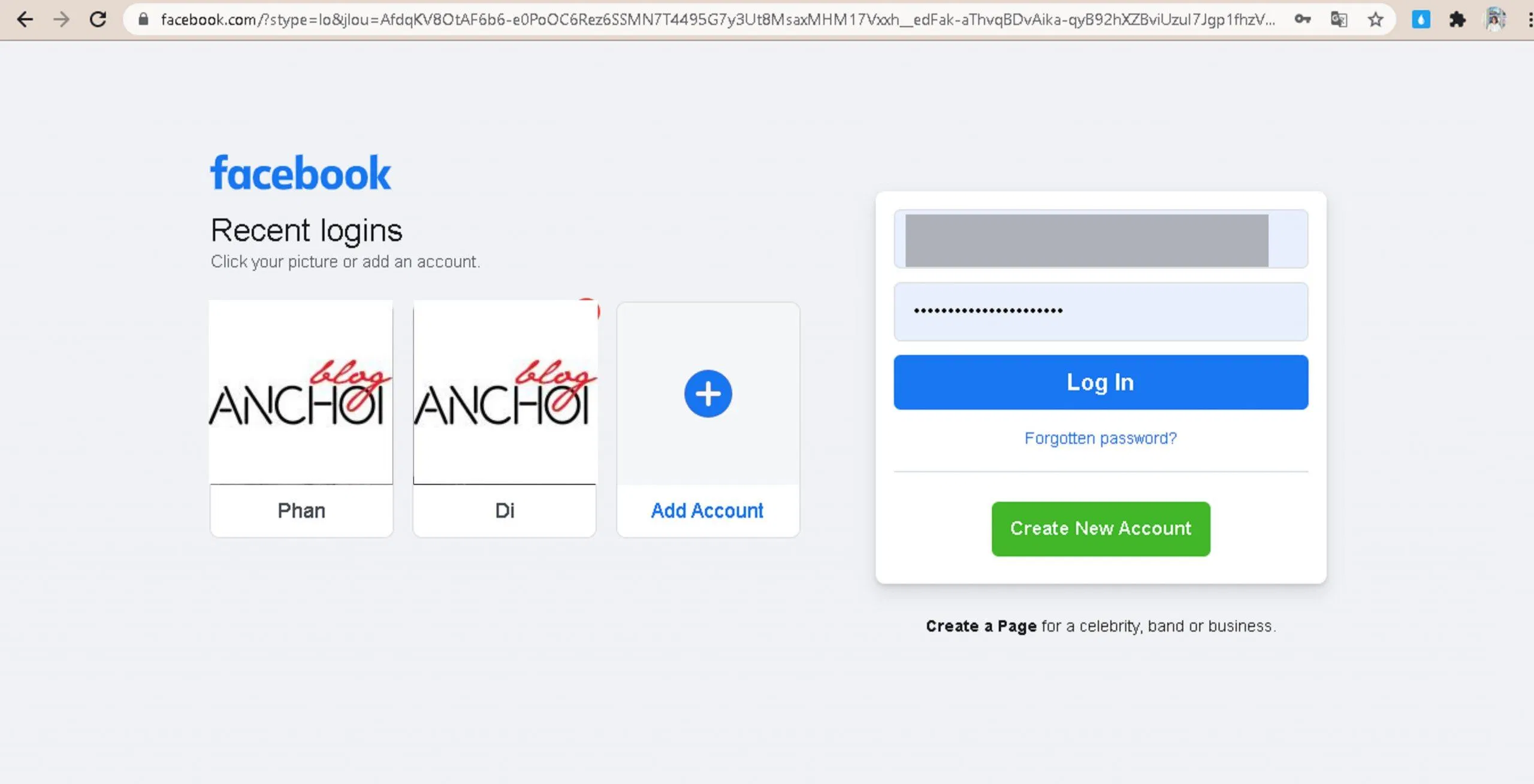This screenshot has height=784, width=1534.
Task: Click the browser back arrow
Action: tap(25, 20)
